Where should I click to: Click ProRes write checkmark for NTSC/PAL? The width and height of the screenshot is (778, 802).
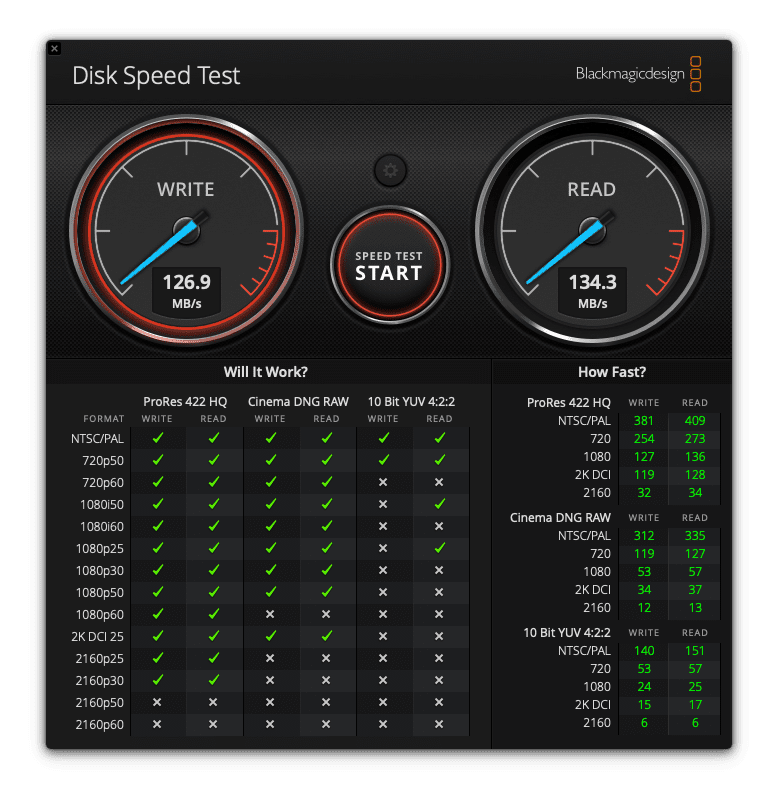tap(158, 438)
